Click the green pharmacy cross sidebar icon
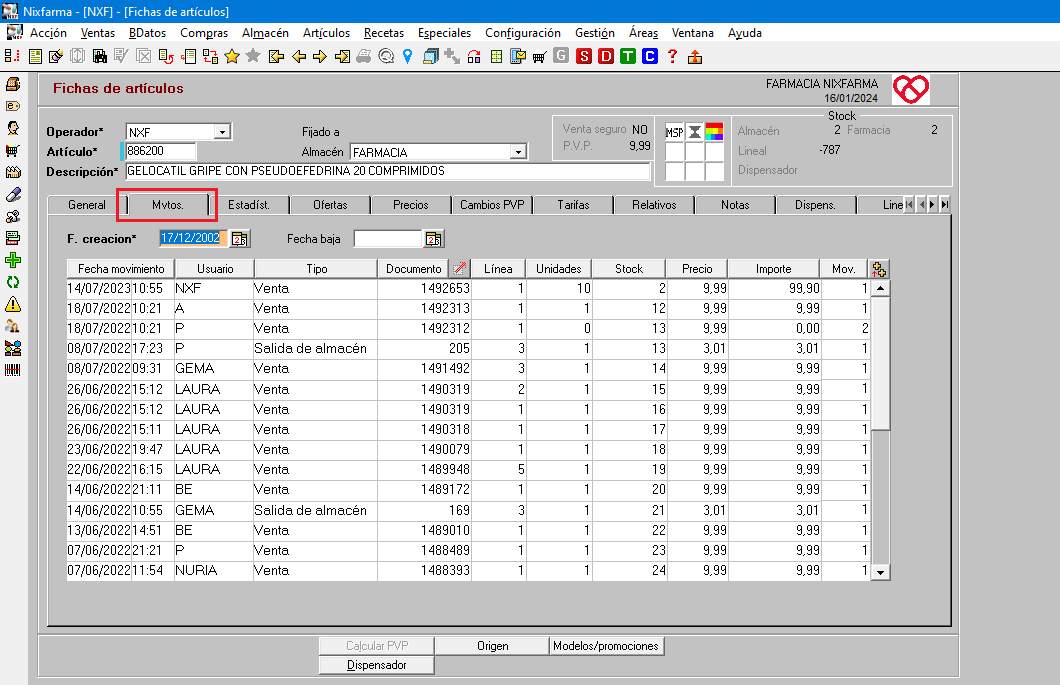The height and width of the screenshot is (685, 1060). 13,260
